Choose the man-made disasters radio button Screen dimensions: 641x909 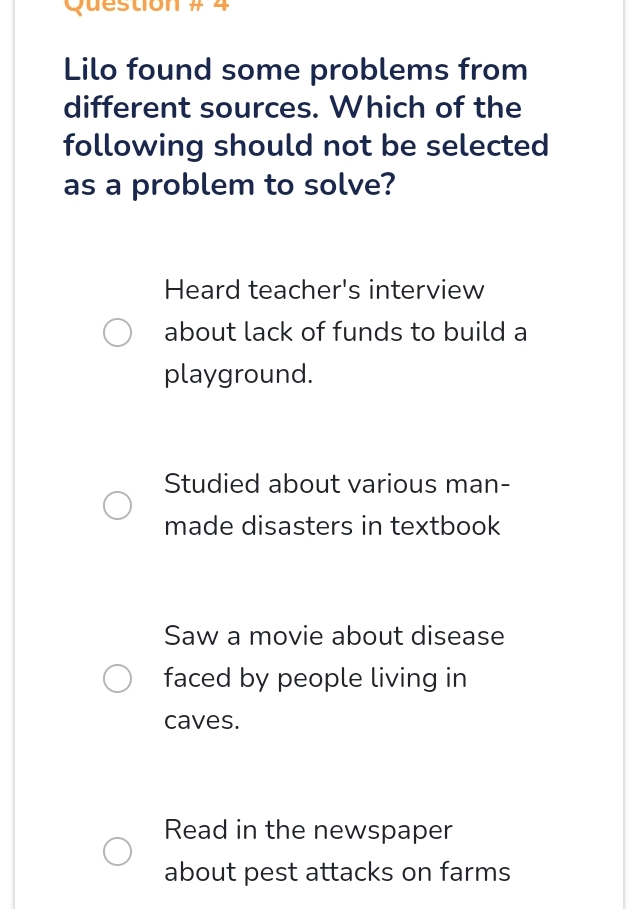click(117, 506)
